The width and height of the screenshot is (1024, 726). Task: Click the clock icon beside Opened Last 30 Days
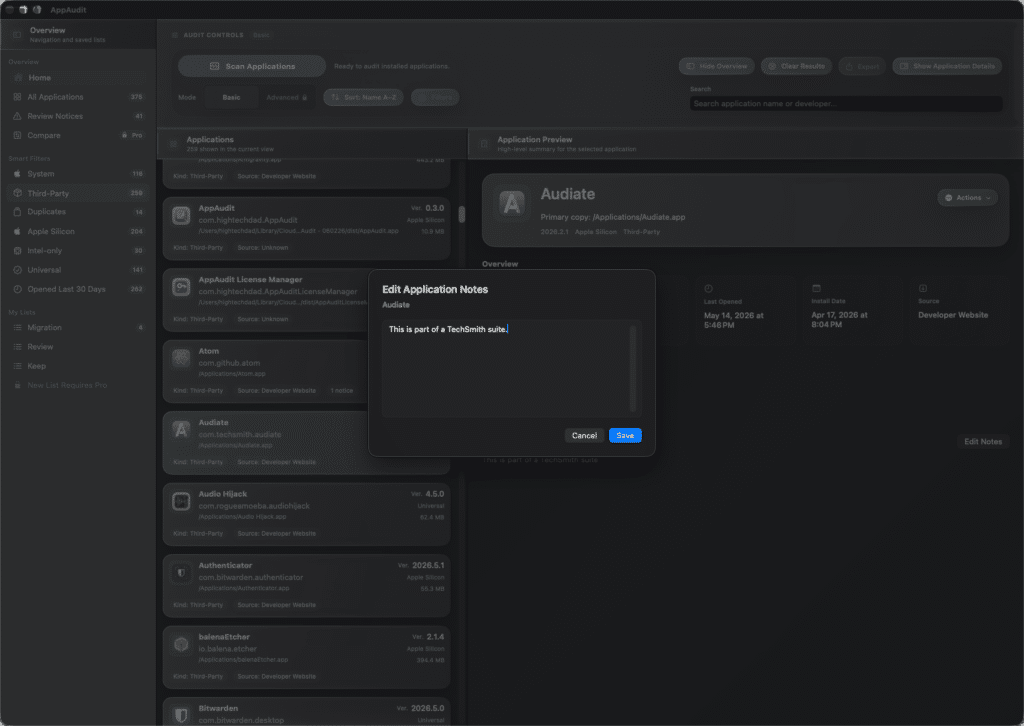click(x=18, y=289)
